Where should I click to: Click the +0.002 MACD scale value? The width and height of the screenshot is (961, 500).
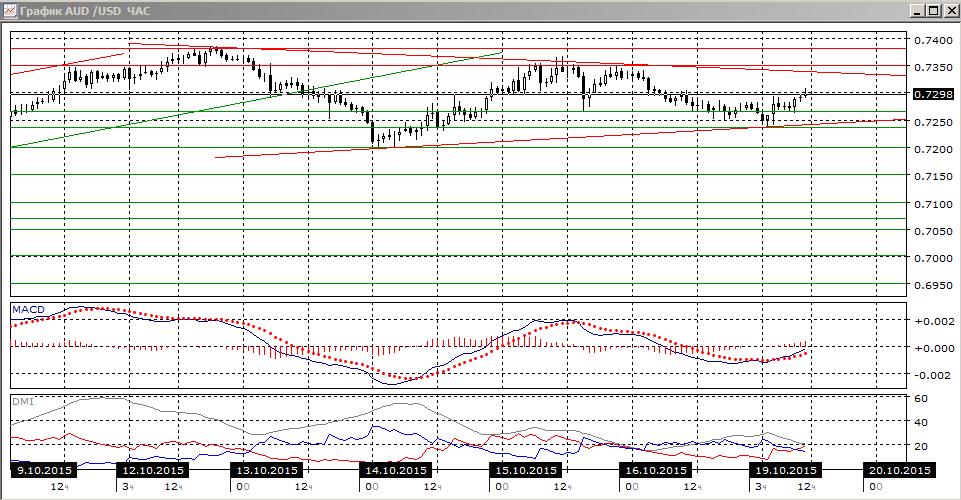934,321
